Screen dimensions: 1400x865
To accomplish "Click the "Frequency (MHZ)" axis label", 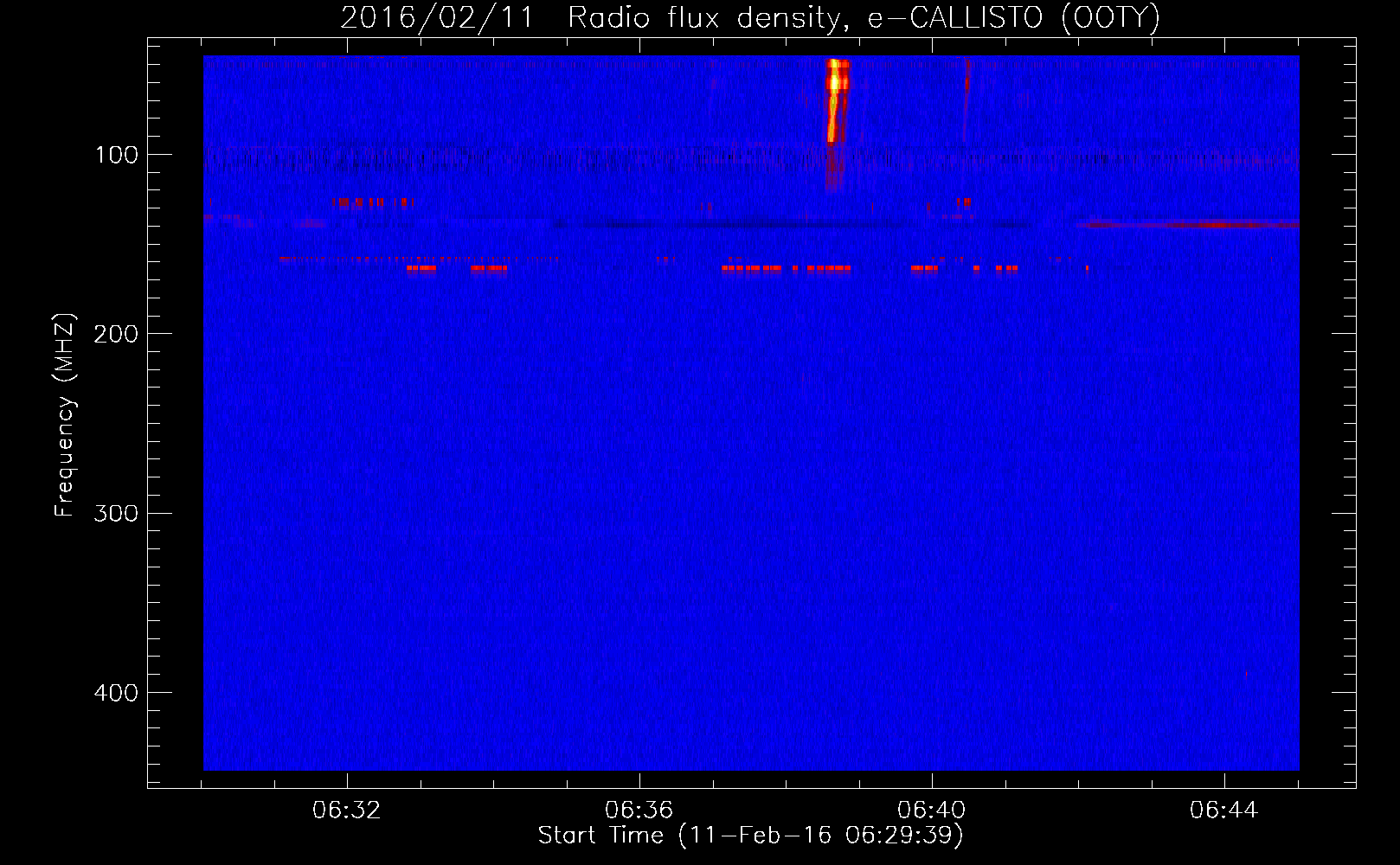I will (x=65, y=415).
